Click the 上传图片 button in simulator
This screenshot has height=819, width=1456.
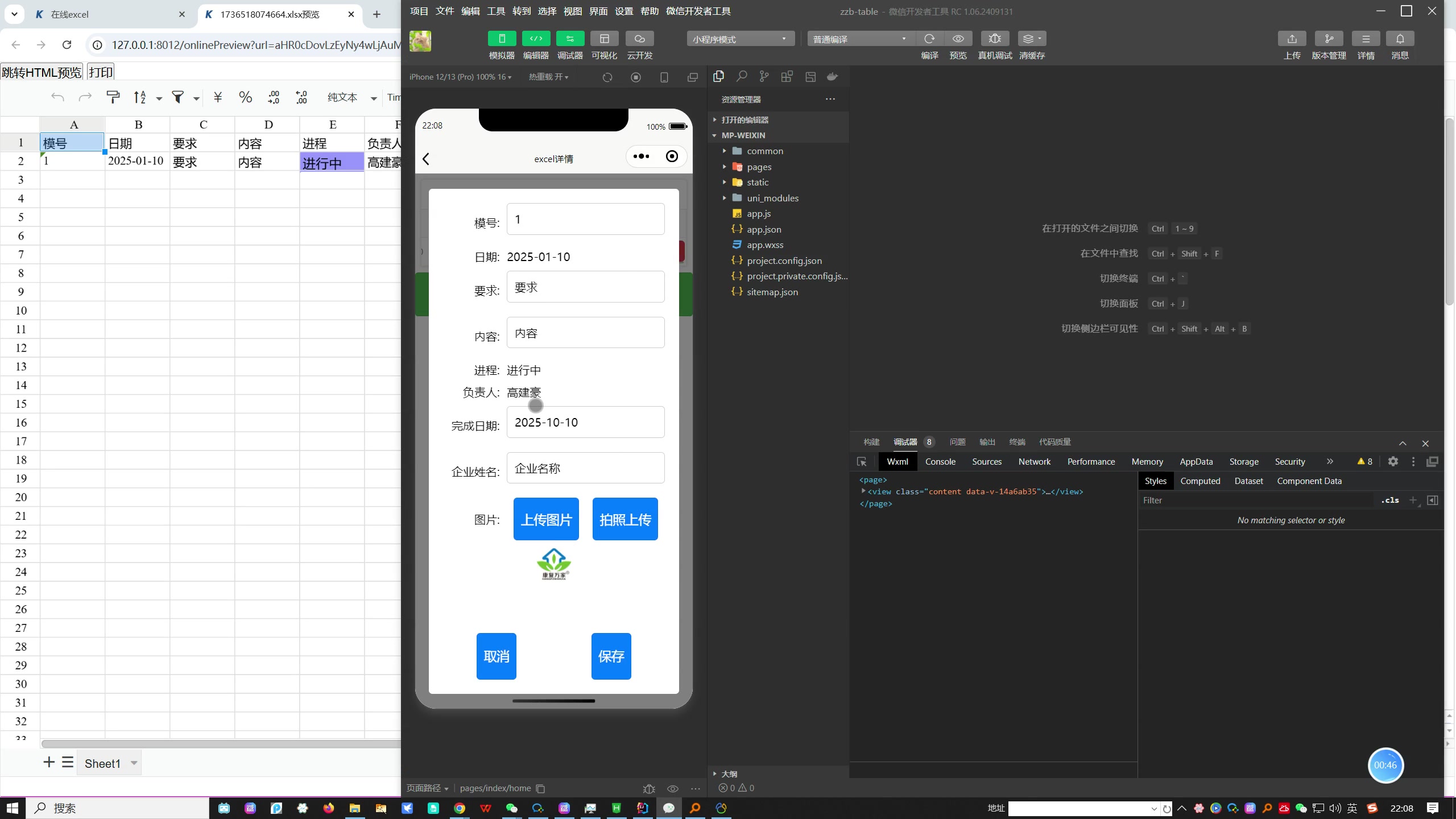[546, 519]
